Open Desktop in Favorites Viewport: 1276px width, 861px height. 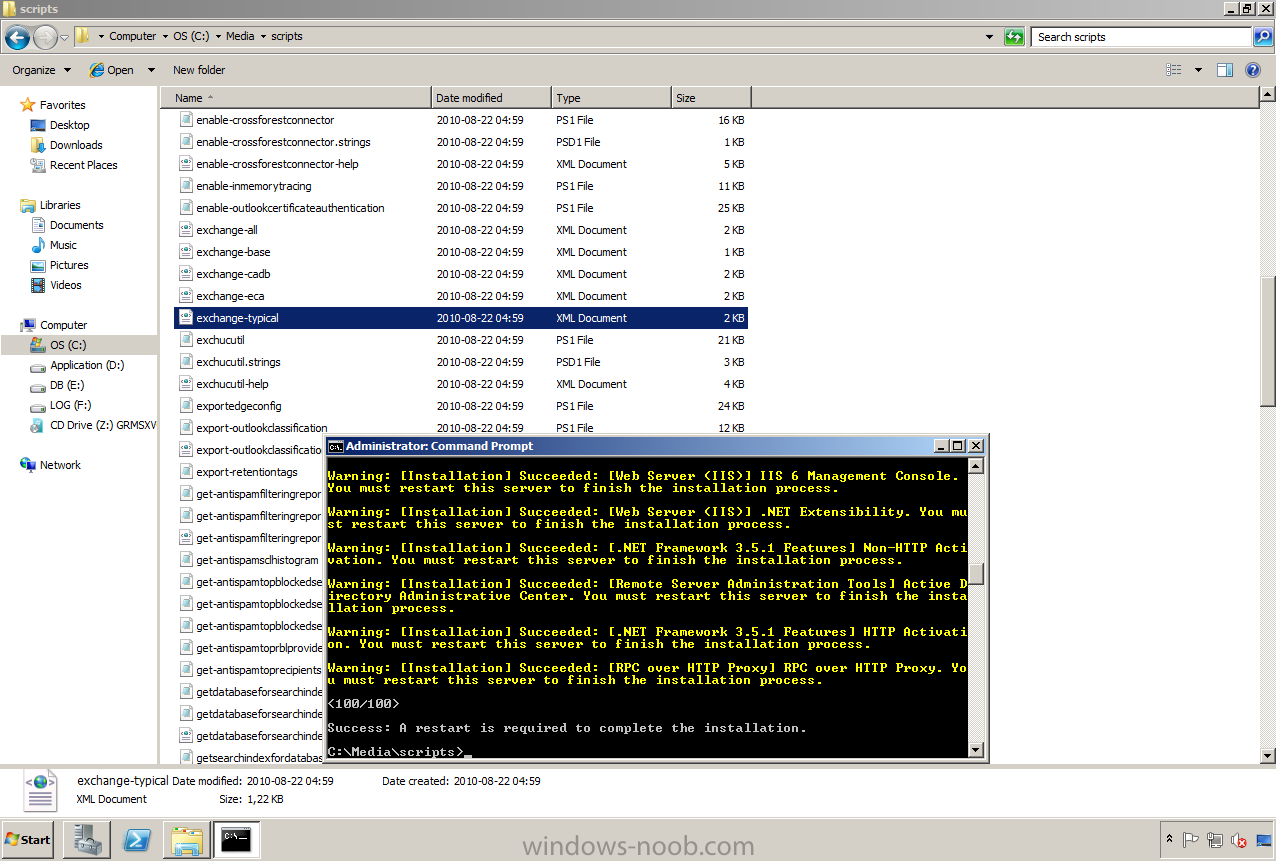coord(70,125)
